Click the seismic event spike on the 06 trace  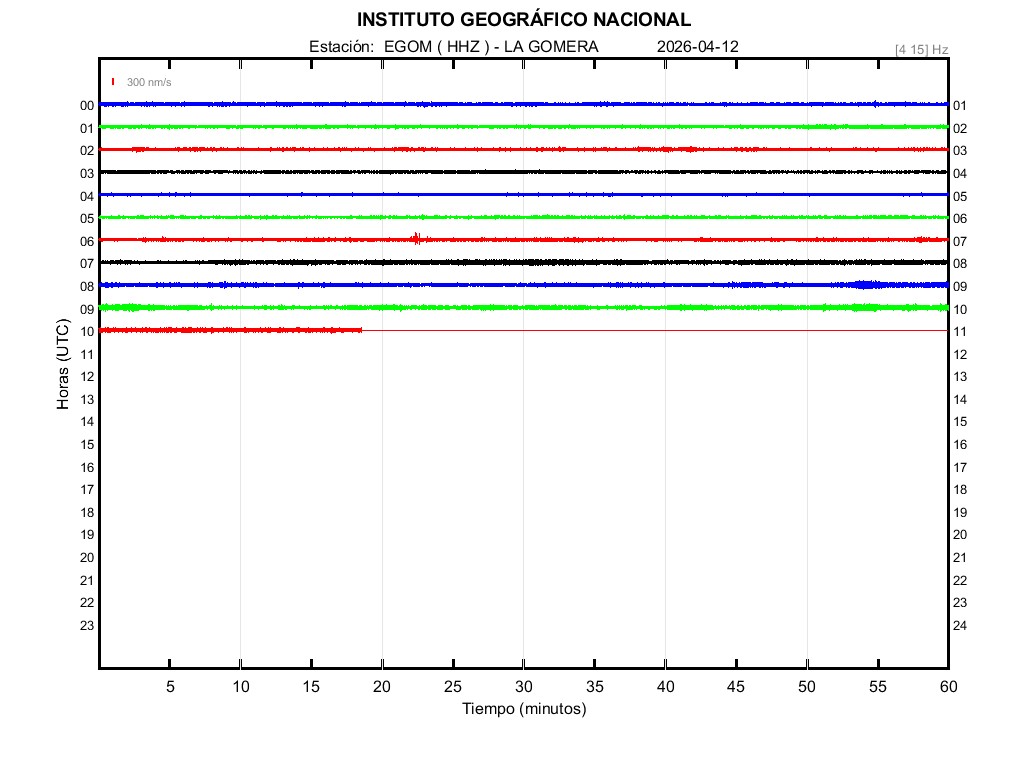pyautogui.click(x=417, y=238)
